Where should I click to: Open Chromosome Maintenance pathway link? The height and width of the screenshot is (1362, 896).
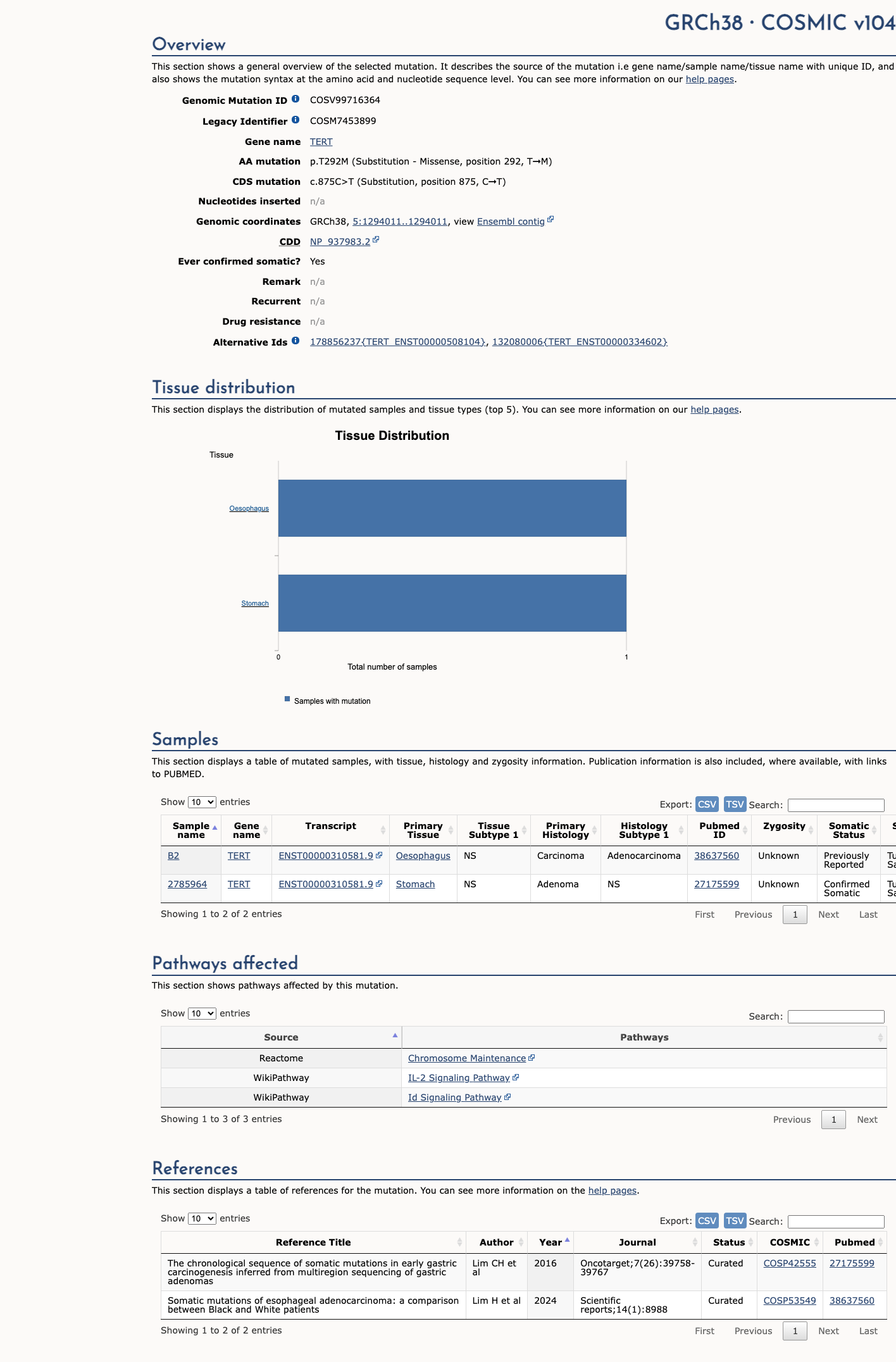coord(467,1058)
